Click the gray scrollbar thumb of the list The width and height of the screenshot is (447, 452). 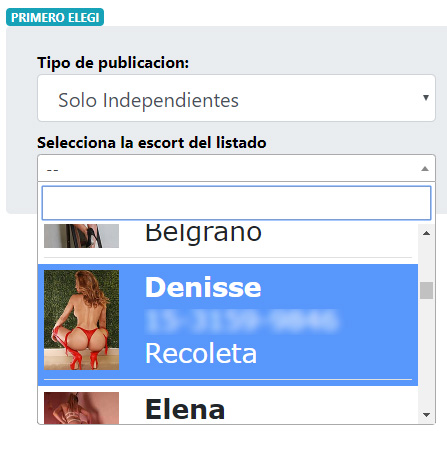click(426, 291)
